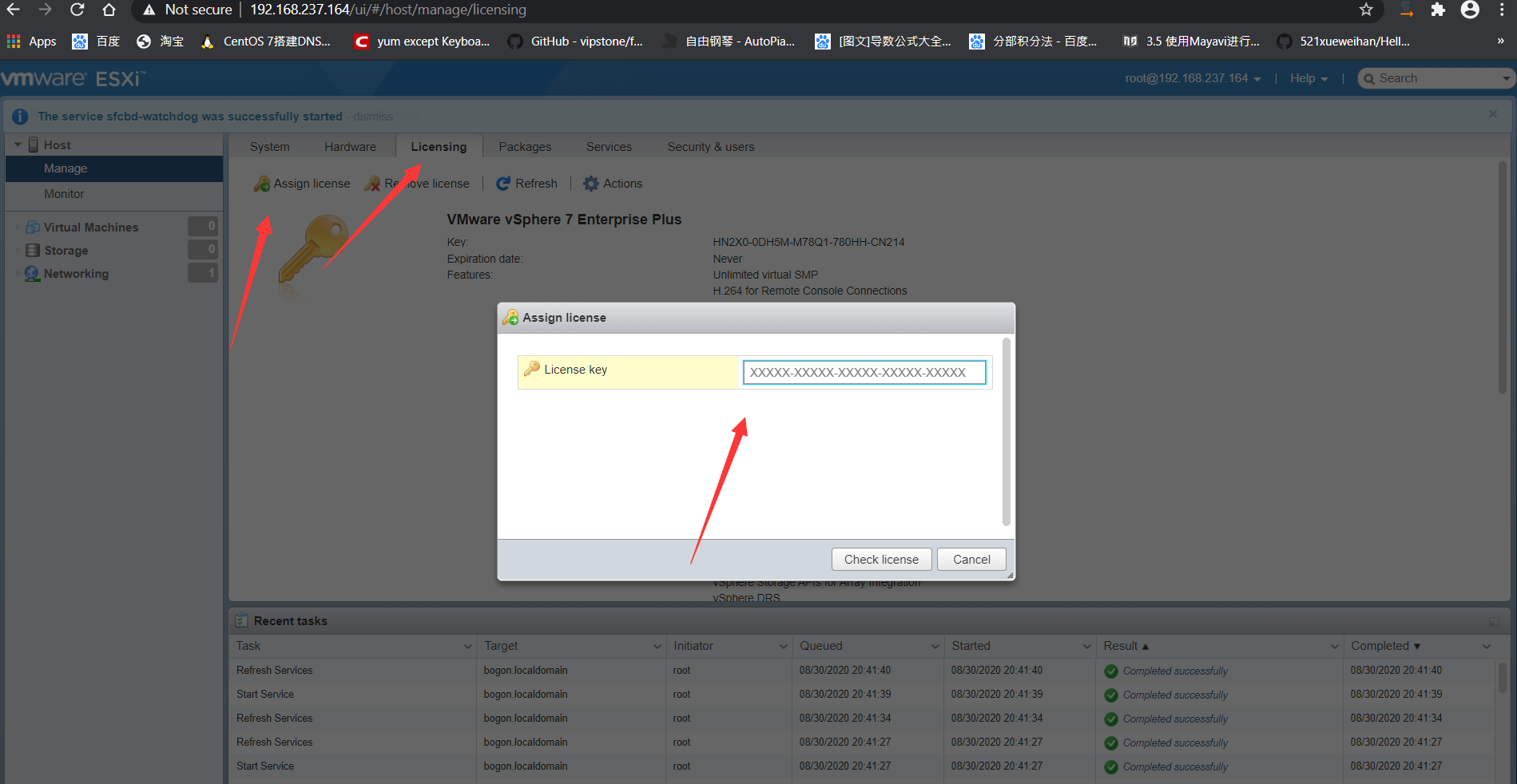Image resolution: width=1517 pixels, height=784 pixels.
Task: Switch to the Licensing tab
Action: [439, 147]
